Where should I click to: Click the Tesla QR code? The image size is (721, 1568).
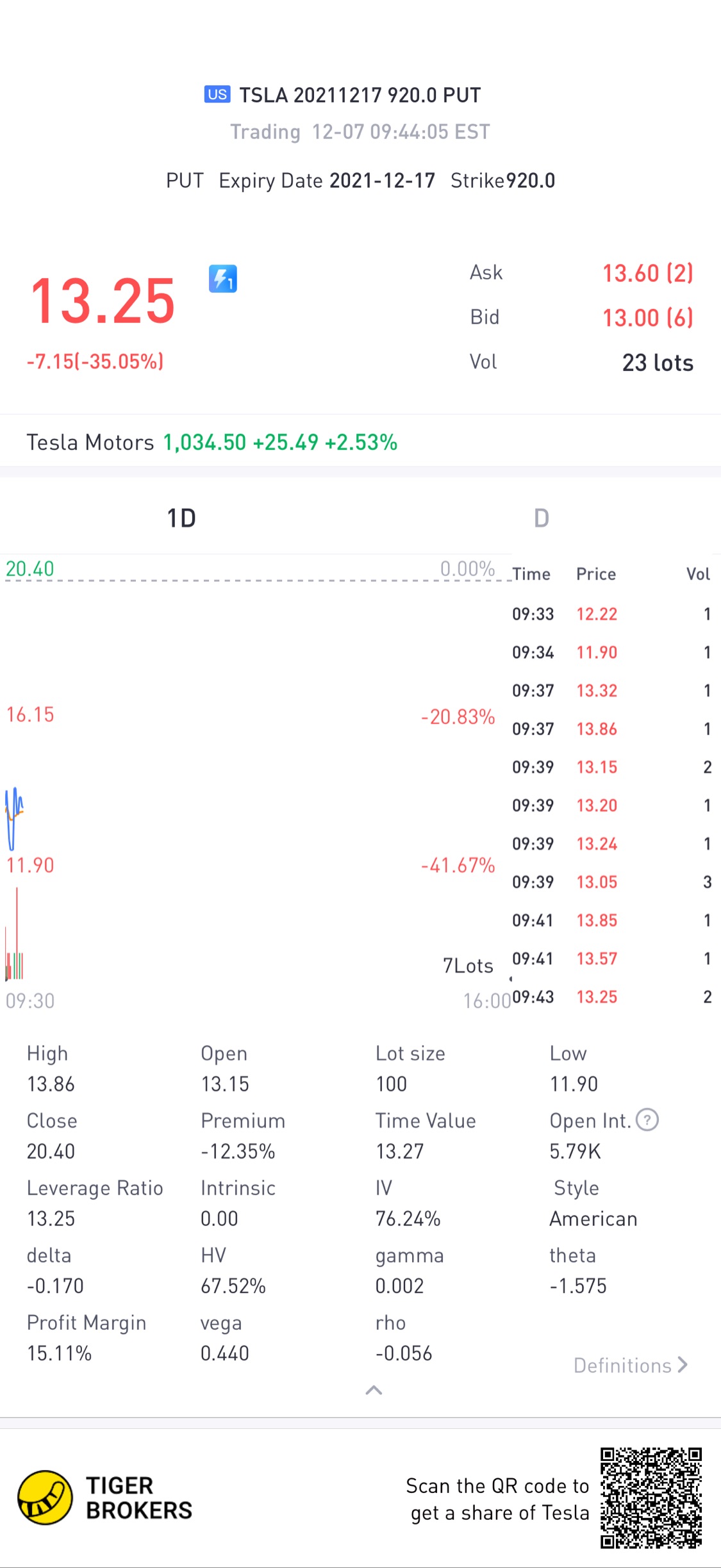(x=651, y=1498)
